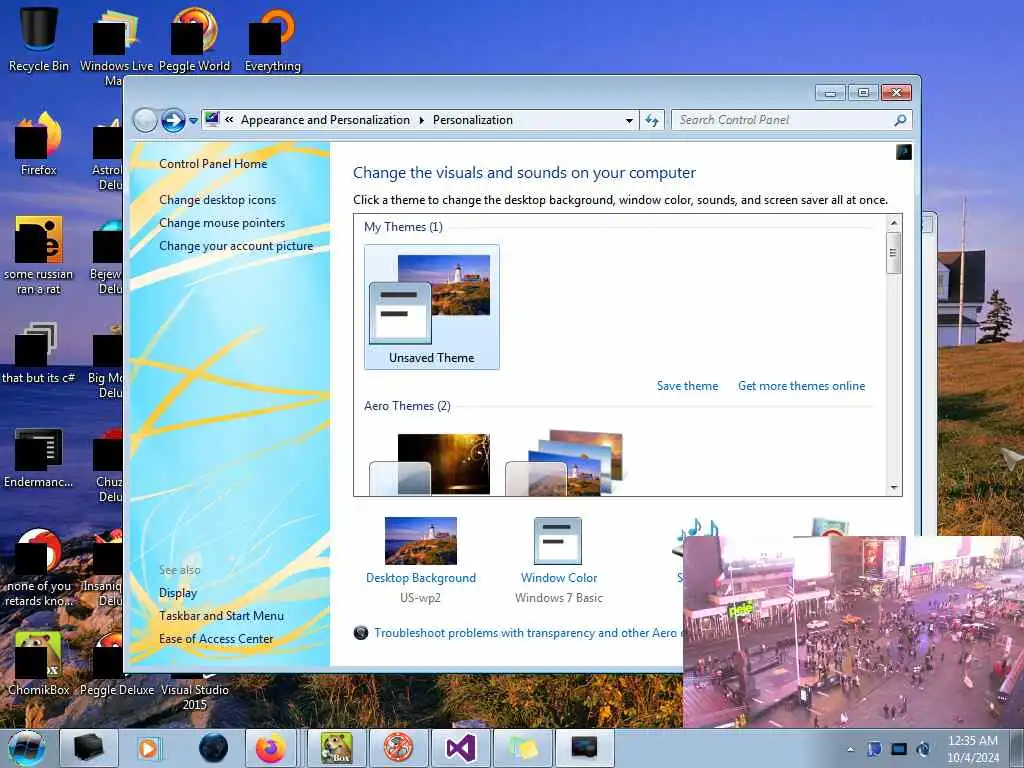Click the double chevron in address bar

click(x=229, y=120)
